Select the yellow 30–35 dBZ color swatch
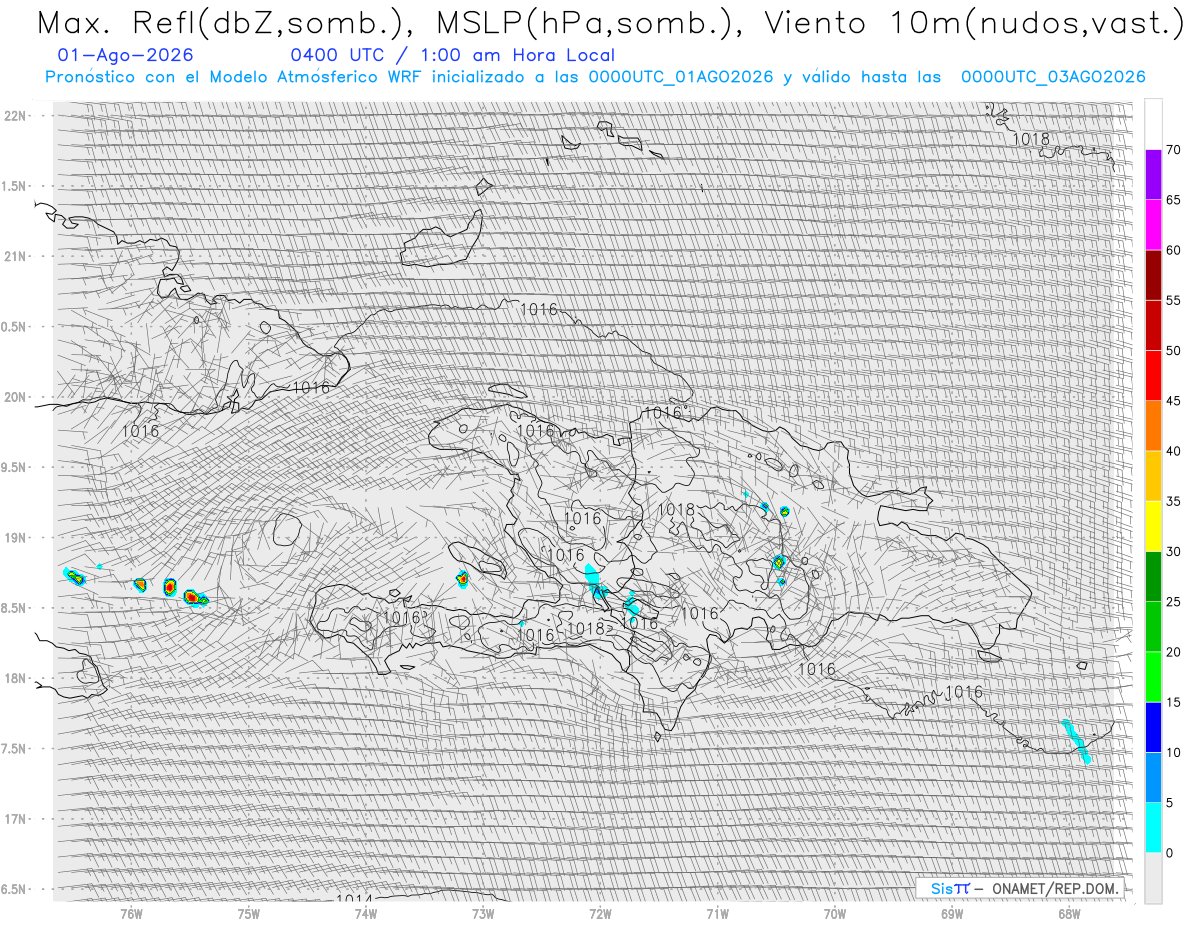 (x=1153, y=526)
